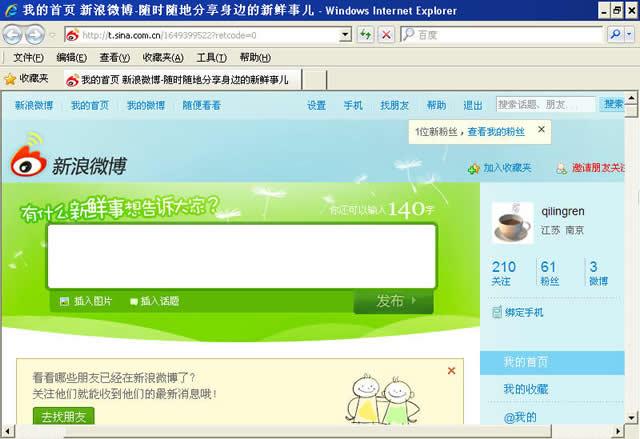Click the magnifier search button in toolbar

tap(616, 35)
